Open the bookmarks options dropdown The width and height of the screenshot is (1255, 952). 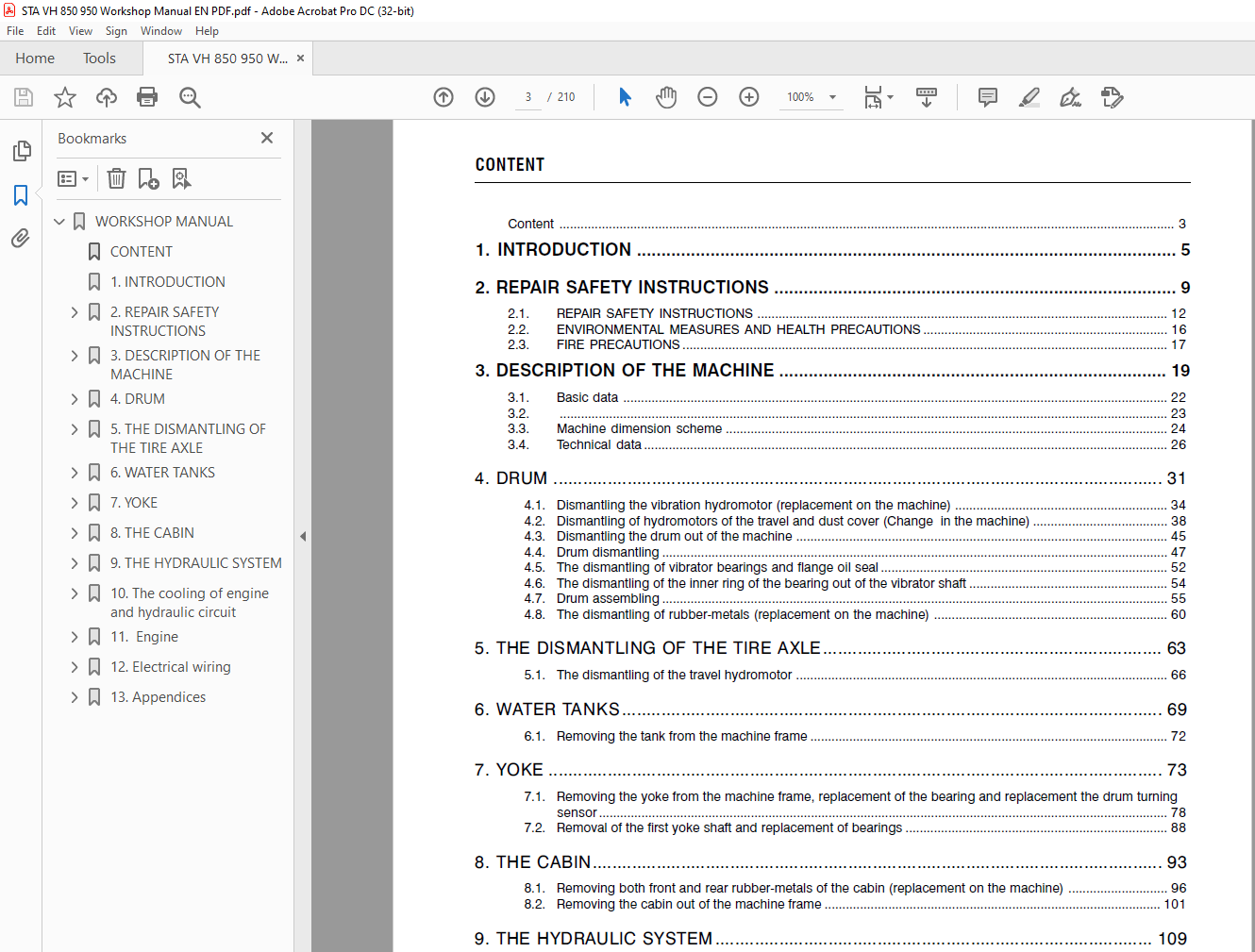point(74,178)
